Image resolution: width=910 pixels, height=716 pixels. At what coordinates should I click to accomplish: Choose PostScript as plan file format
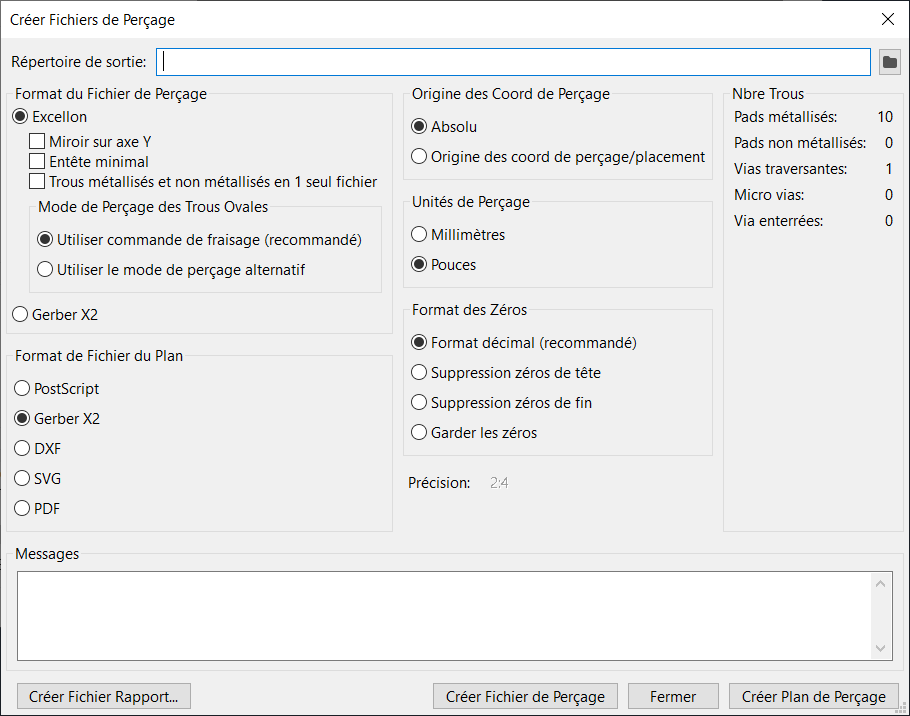(x=22, y=389)
